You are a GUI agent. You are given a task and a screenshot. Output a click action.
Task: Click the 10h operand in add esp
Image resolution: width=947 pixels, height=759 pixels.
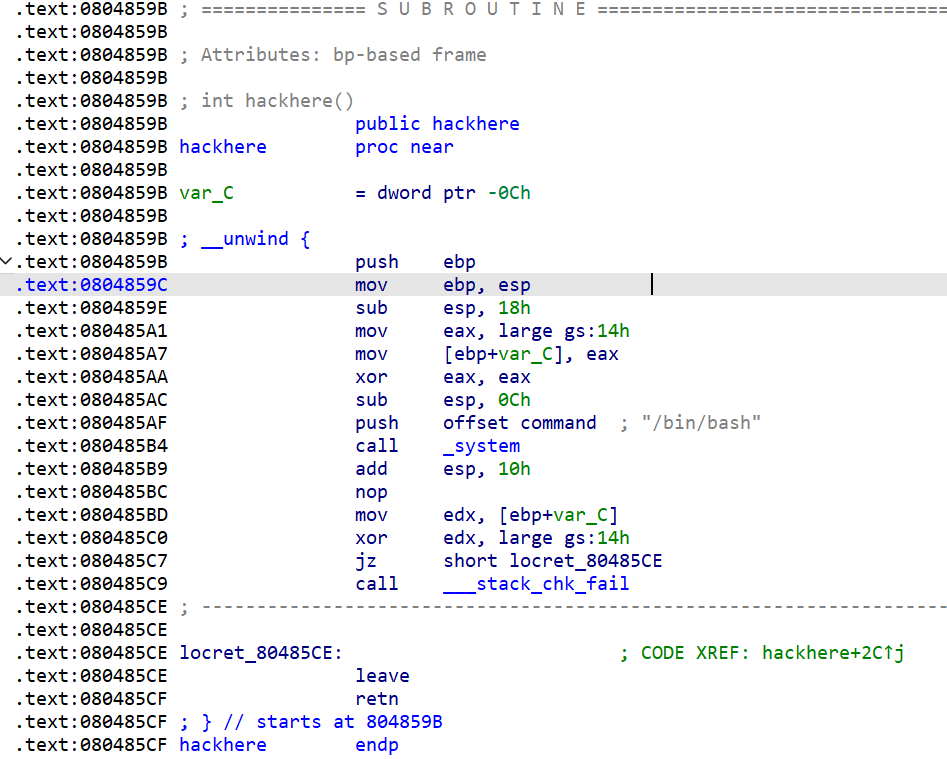[x=514, y=469]
